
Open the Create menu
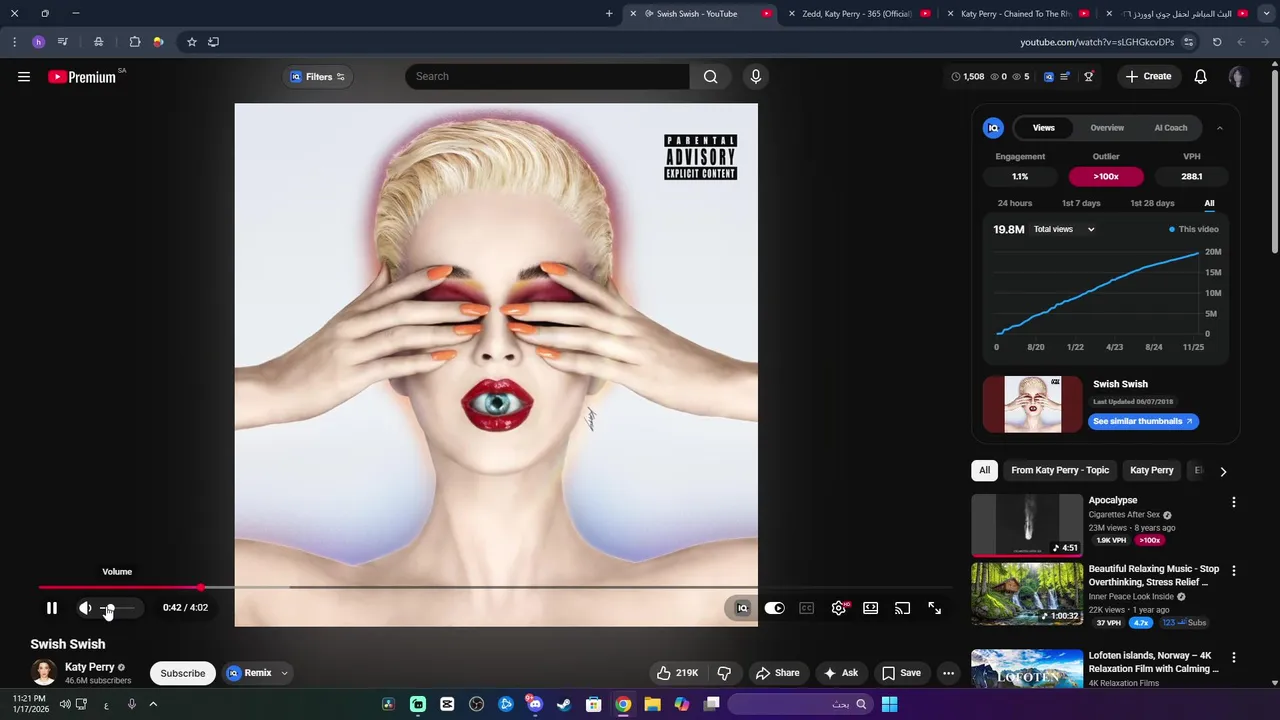click(x=1148, y=76)
